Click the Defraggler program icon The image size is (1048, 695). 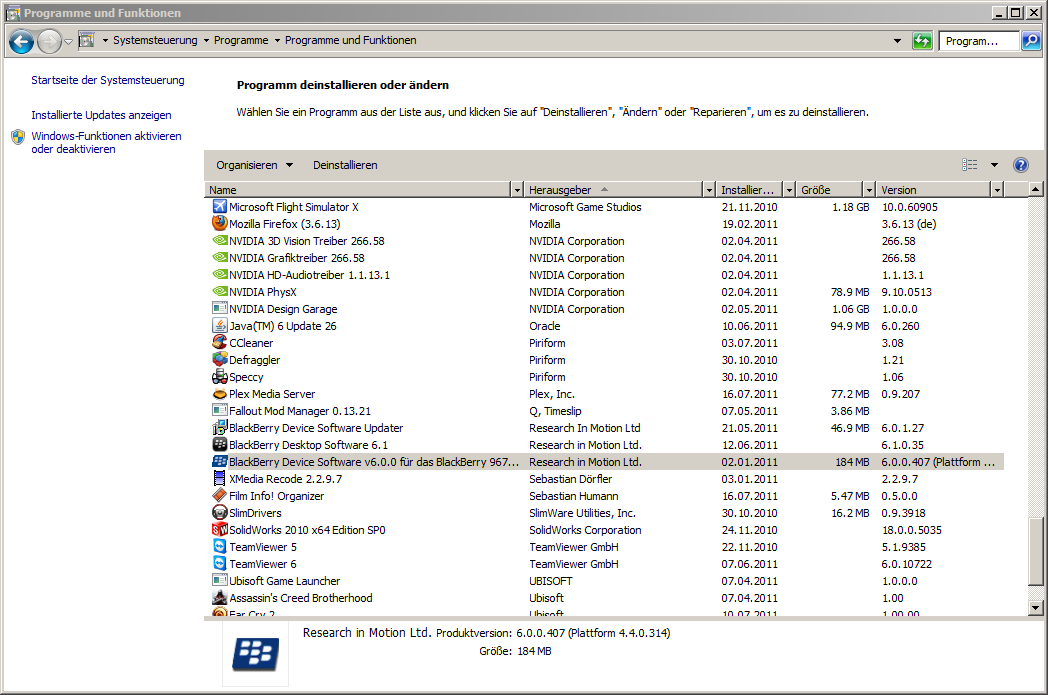pyautogui.click(x=219, y=360)
